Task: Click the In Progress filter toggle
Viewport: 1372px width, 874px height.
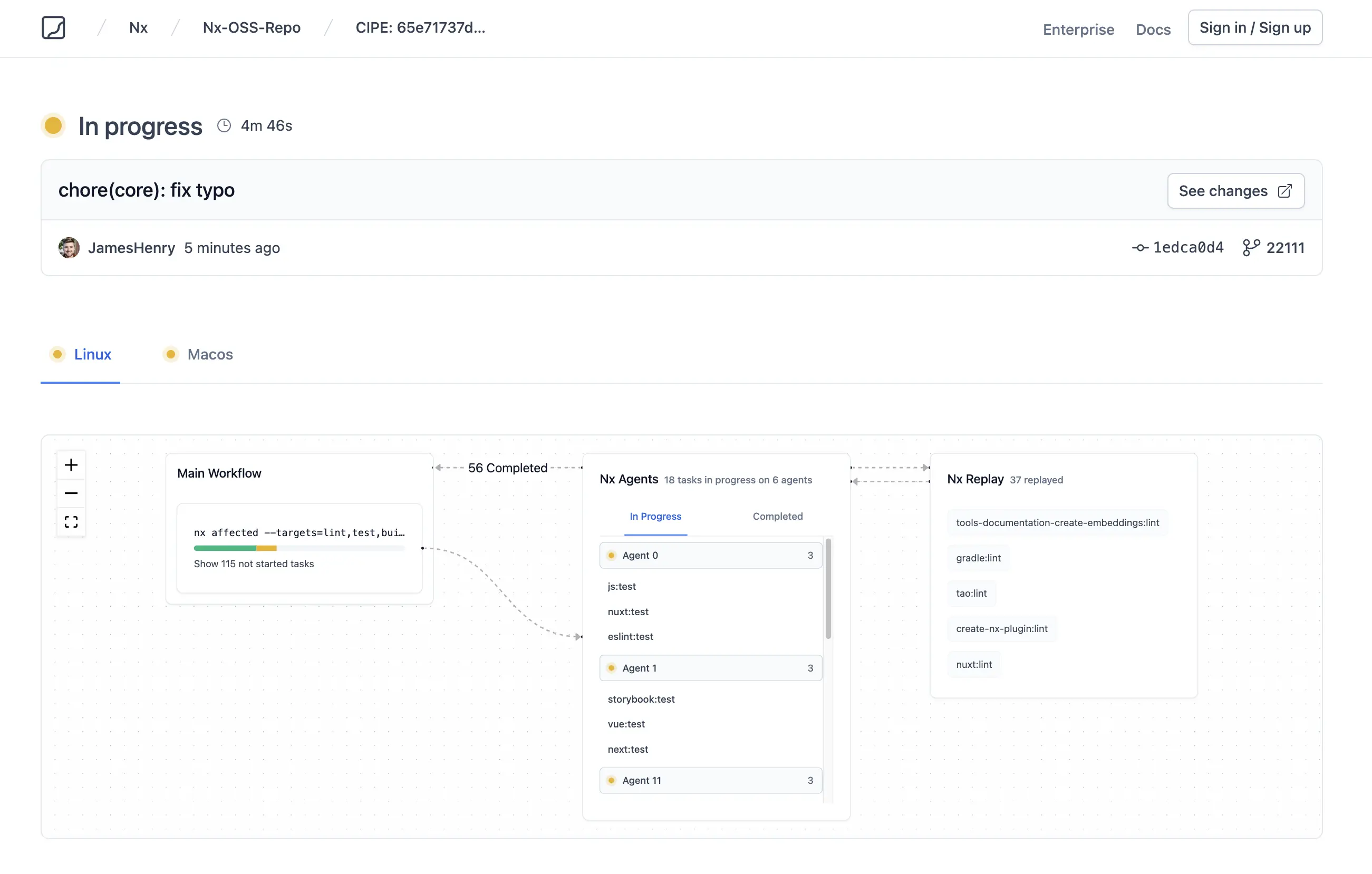Action: [655, 516]
